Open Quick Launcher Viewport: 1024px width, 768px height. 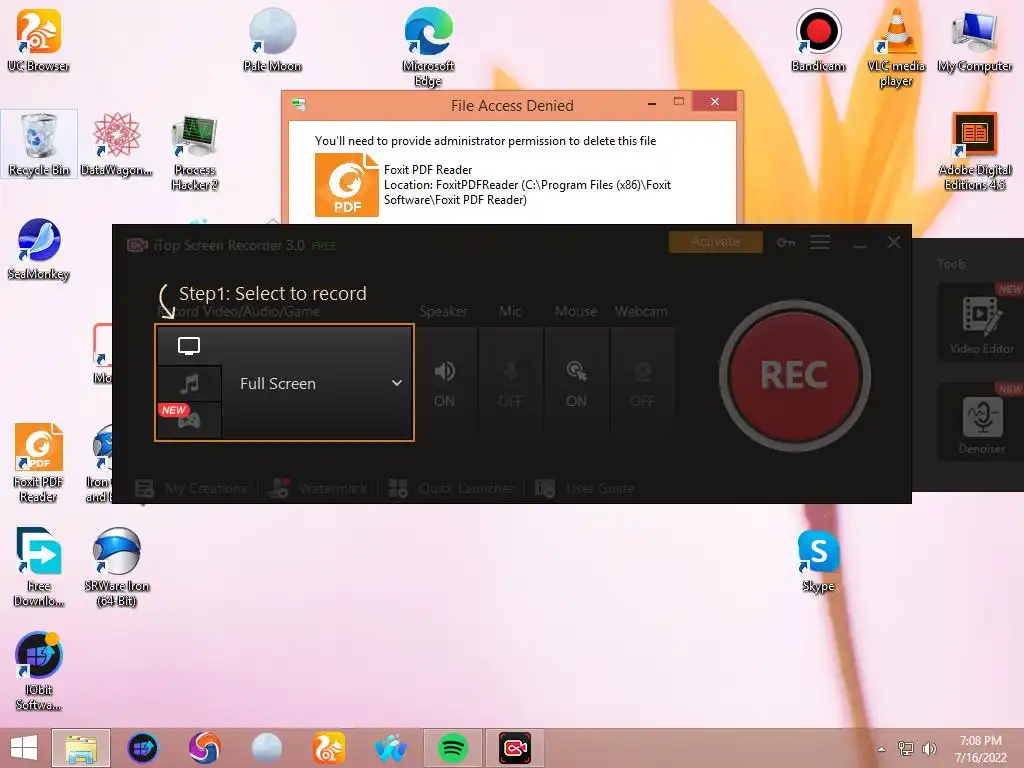(x=451, y=488)
